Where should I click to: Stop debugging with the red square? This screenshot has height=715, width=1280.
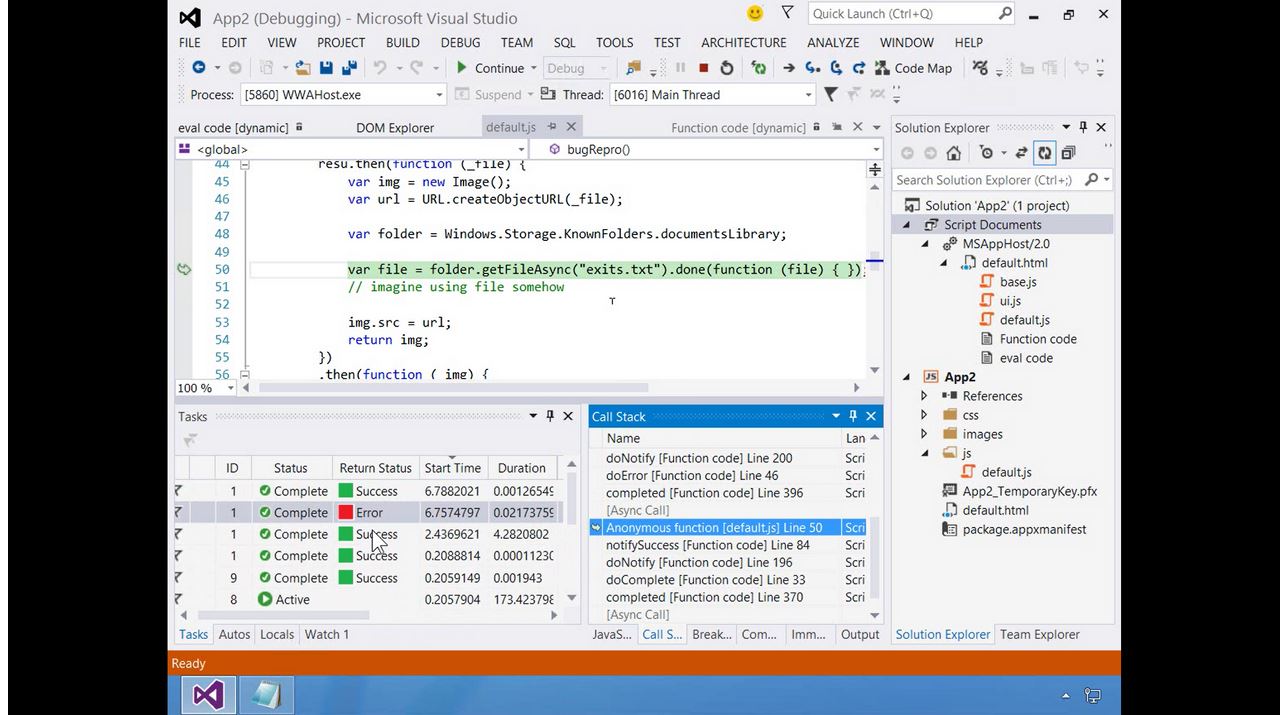point(703,68)
